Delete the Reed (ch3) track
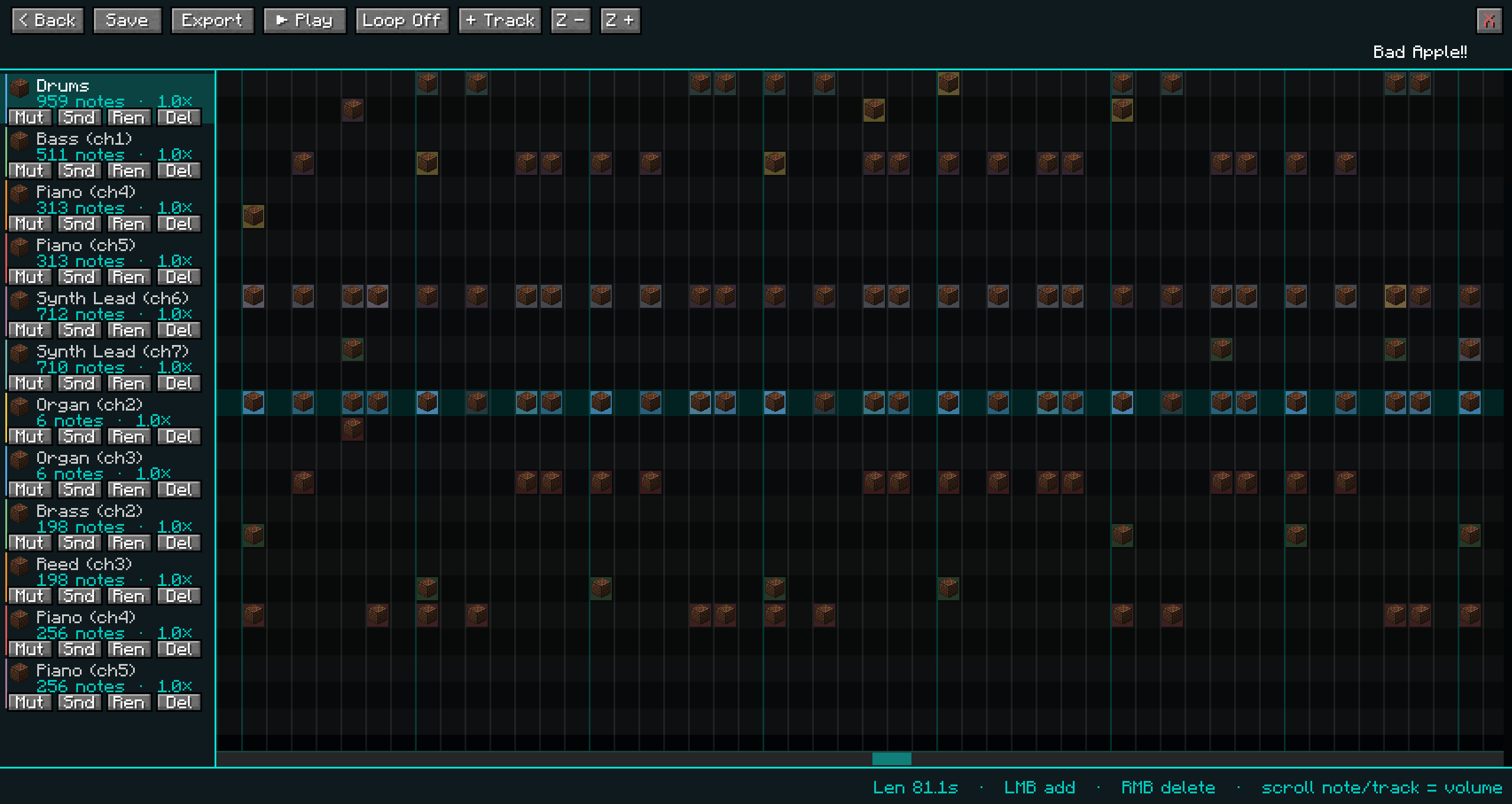The width and height of the screenshot is (1512, 804). point(179,596)
